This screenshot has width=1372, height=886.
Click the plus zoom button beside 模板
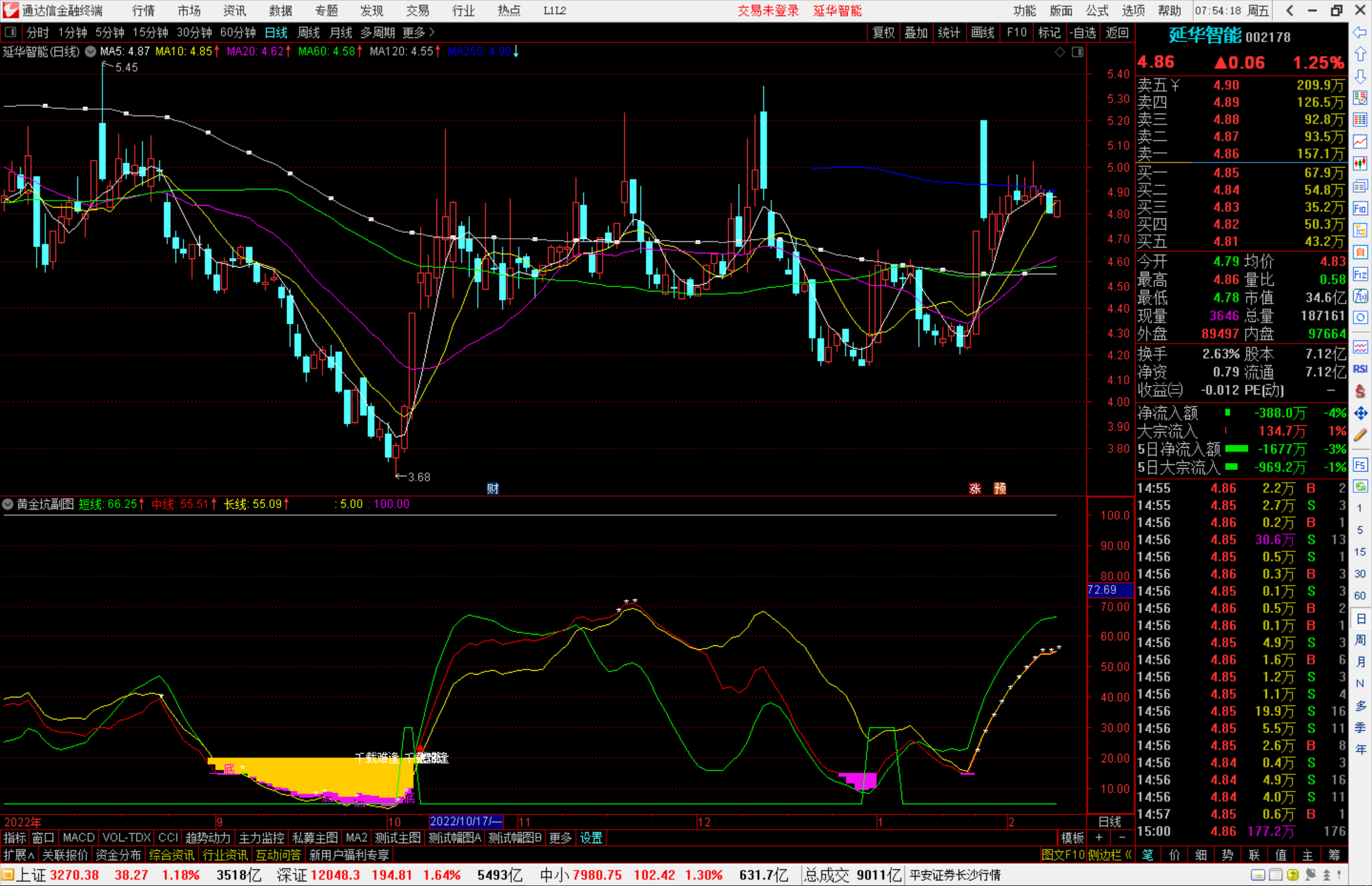point(1099,838)
